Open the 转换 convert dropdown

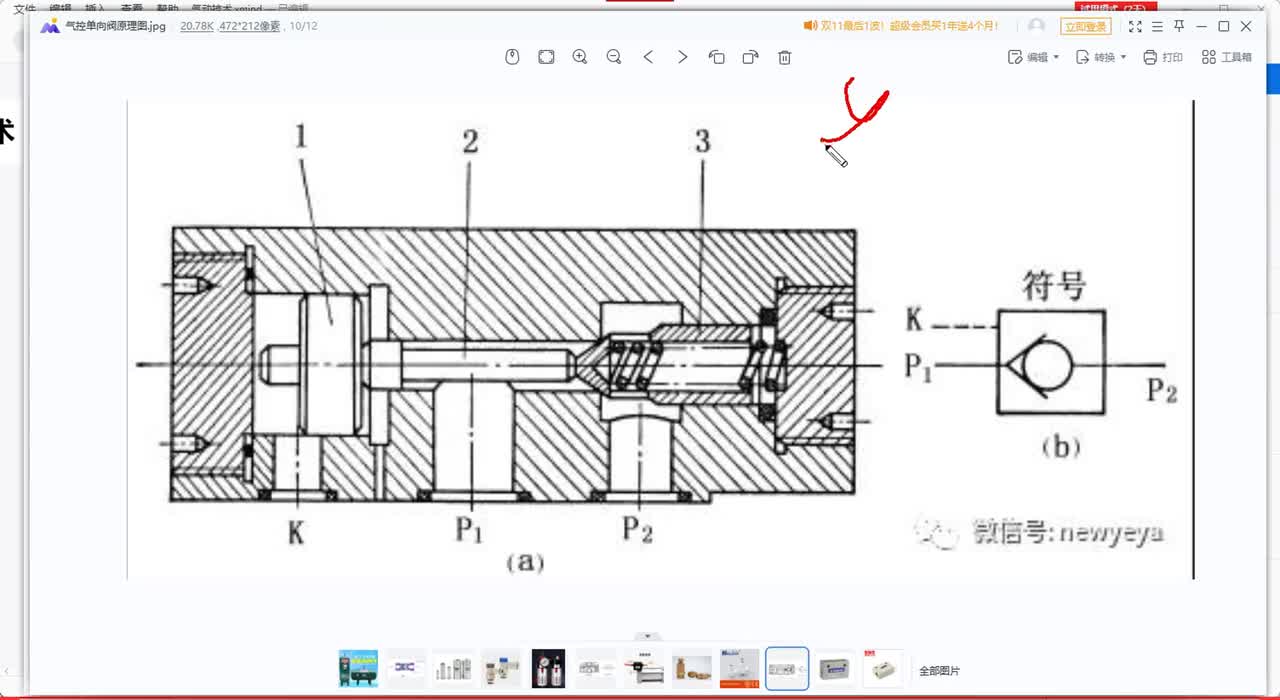coord(1101,57)
